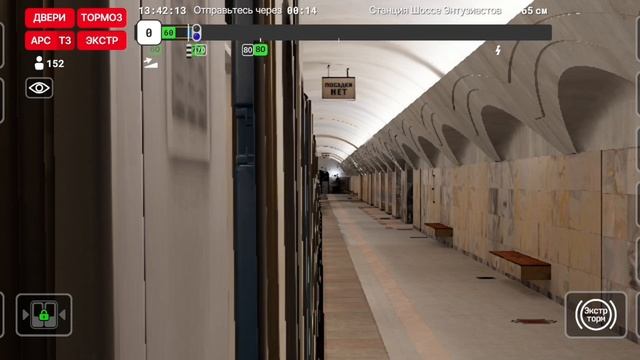Click the traffic signal icon on route bar
The width and height of the screenshot is (640, 360).
(x=196, y=32)
